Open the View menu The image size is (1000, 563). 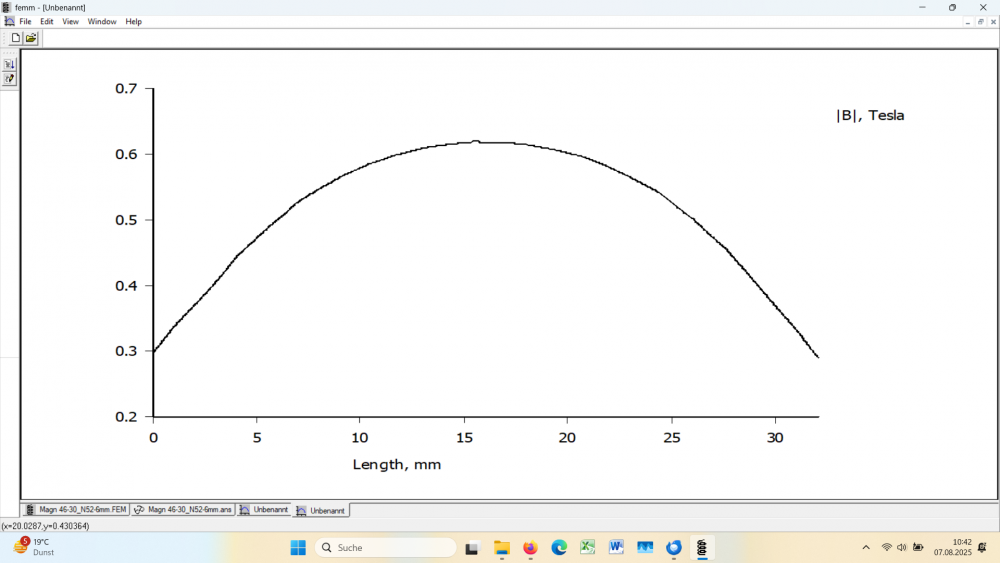pos(70,21)
